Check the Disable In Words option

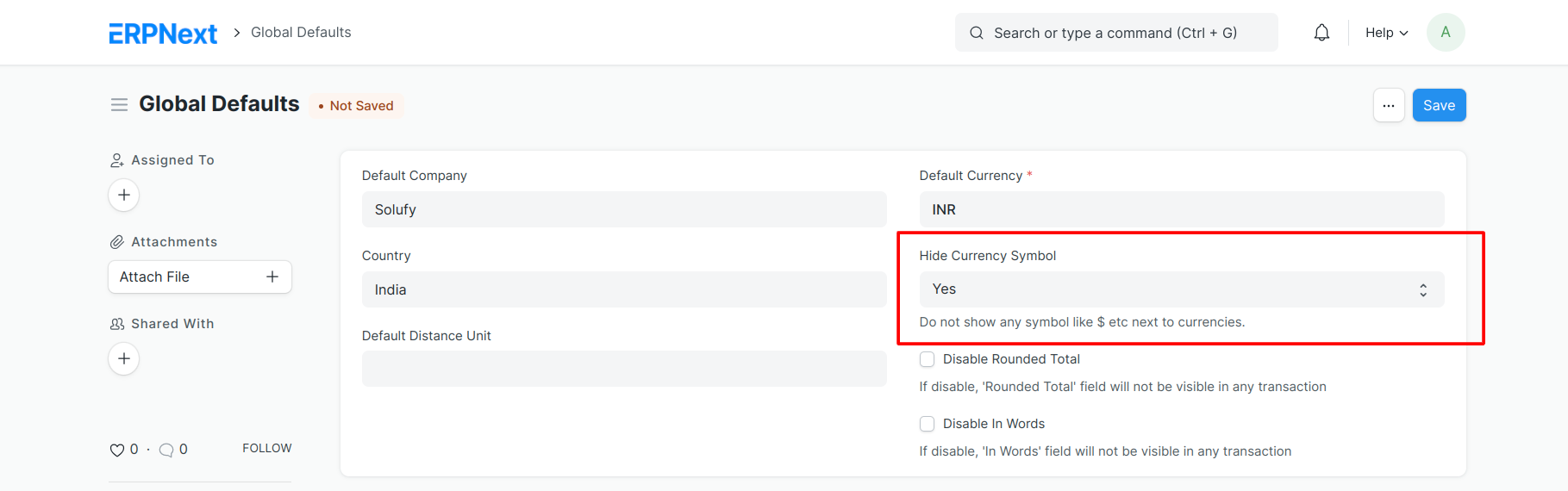pos(927,424)
